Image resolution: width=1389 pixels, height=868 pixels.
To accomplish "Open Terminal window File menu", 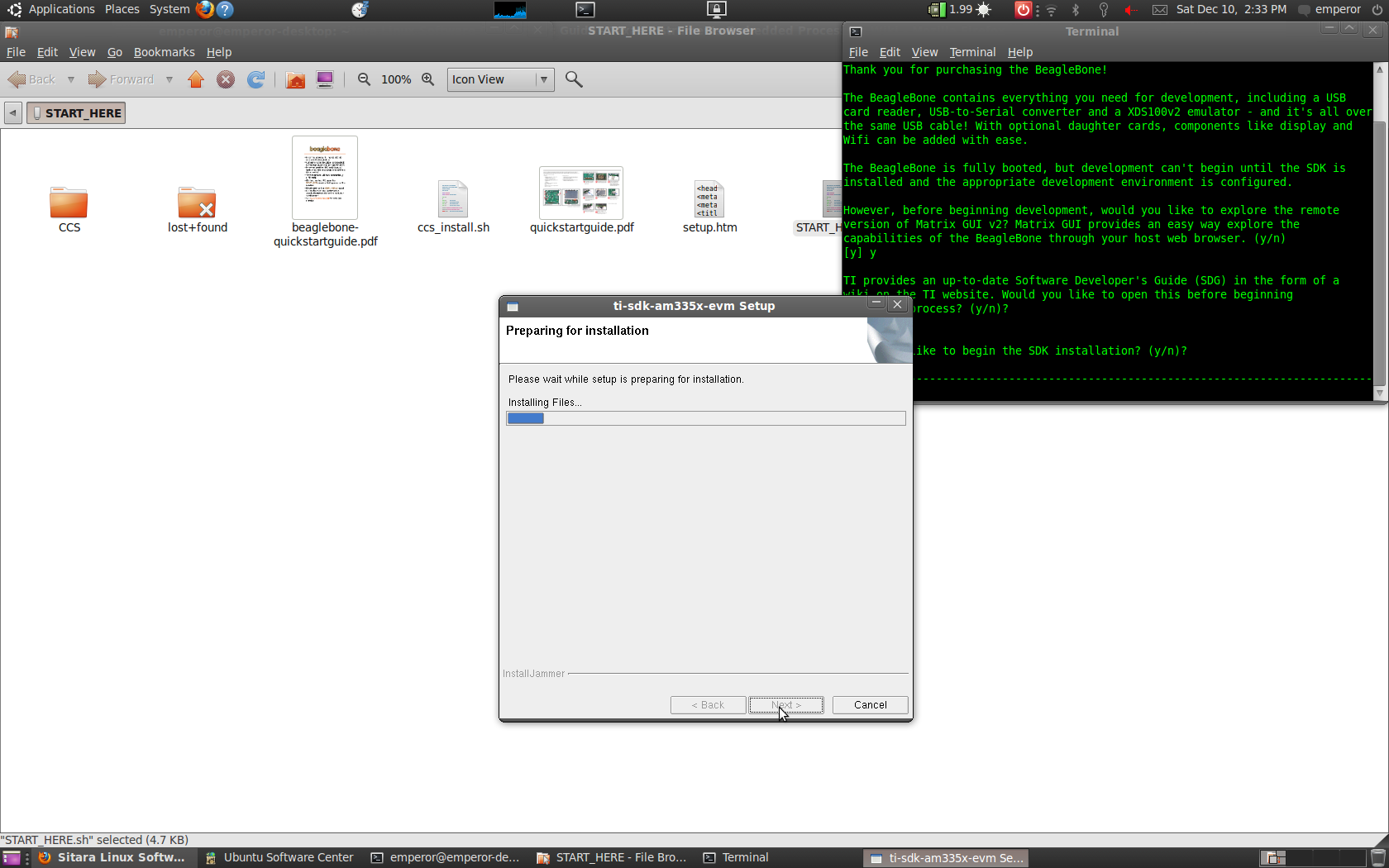I will point(858,52).
